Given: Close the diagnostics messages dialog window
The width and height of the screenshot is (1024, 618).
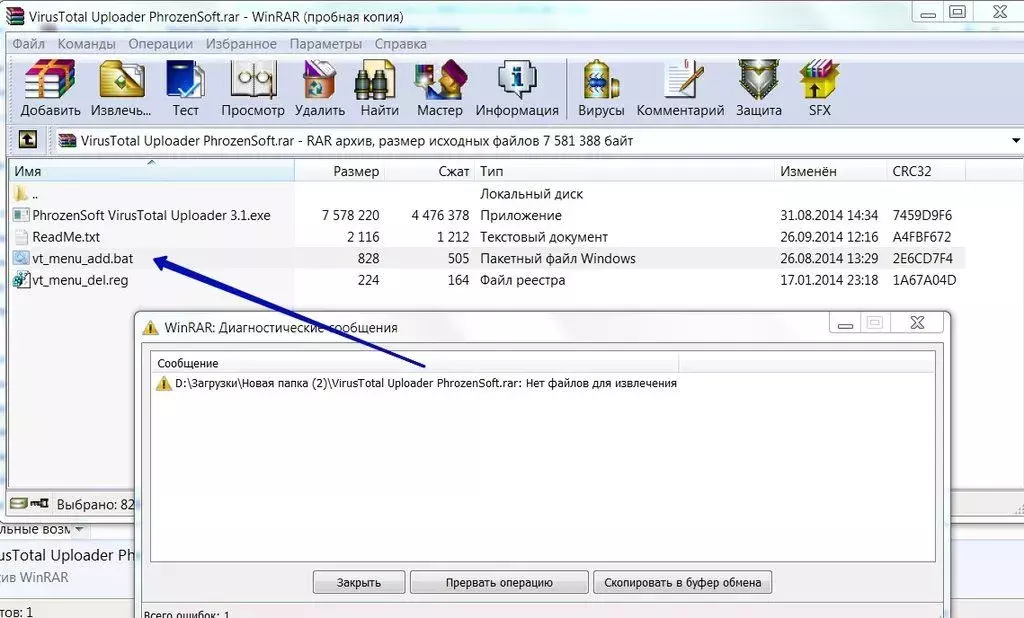Looking at the screenshot, I should pyautogui.click(x=917, y=322).
